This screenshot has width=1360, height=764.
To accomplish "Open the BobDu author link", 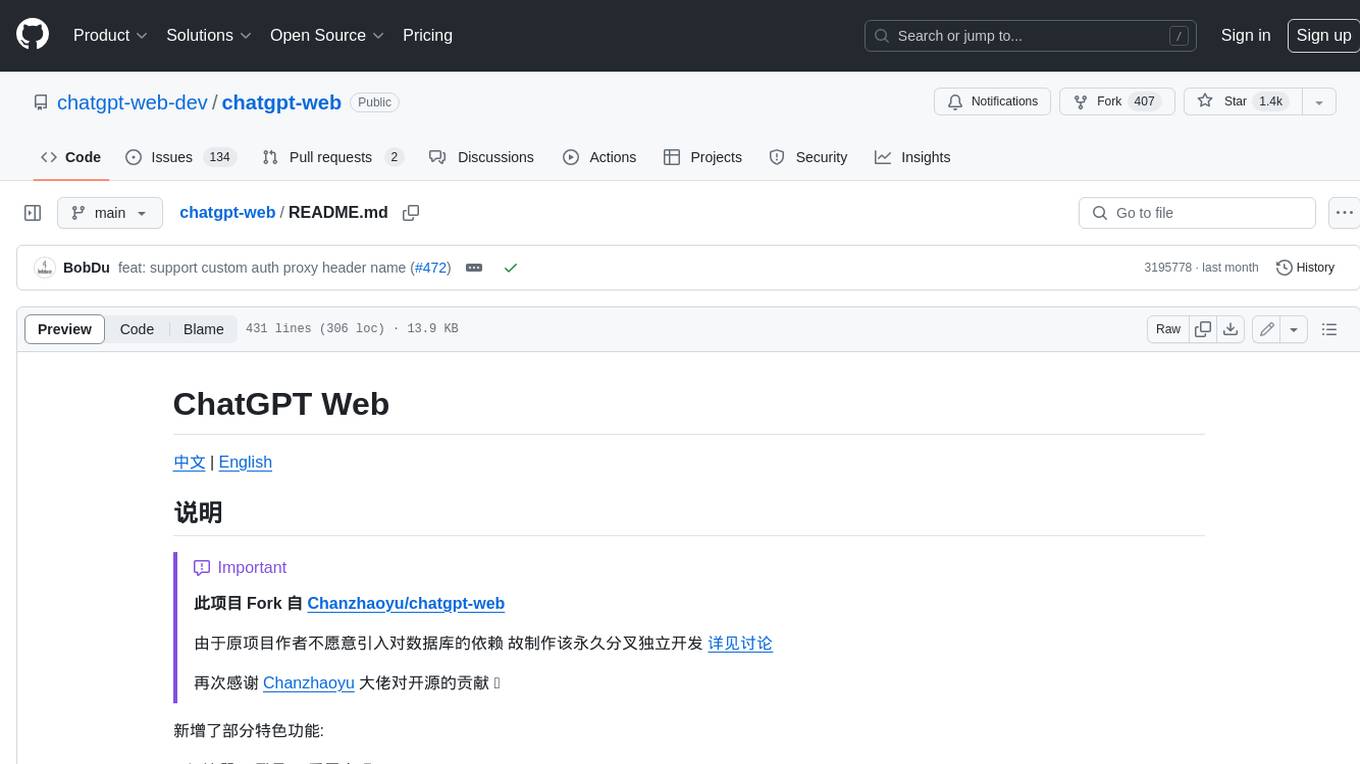I will [x=86, y=268].
